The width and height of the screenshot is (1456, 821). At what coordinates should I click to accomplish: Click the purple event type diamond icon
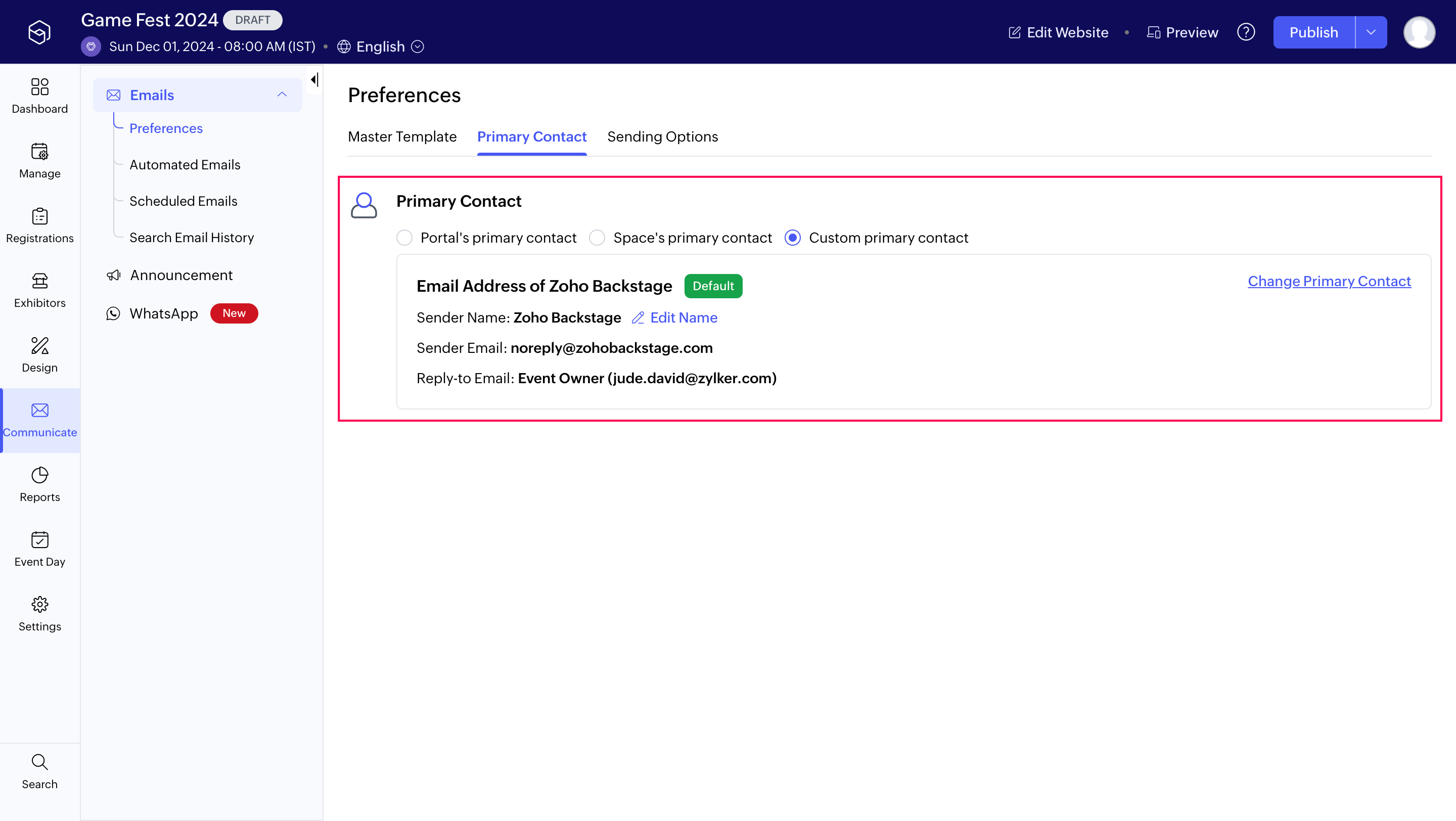click(x=91, y=47)
